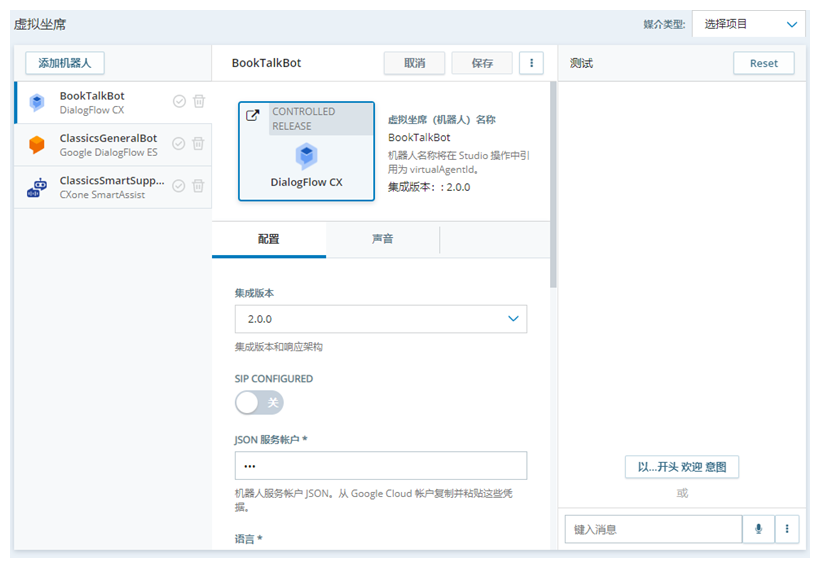817x582 pixels.
Task: Delete BookTalkBot with its trash icon
Action: click(x=199, y=101)
